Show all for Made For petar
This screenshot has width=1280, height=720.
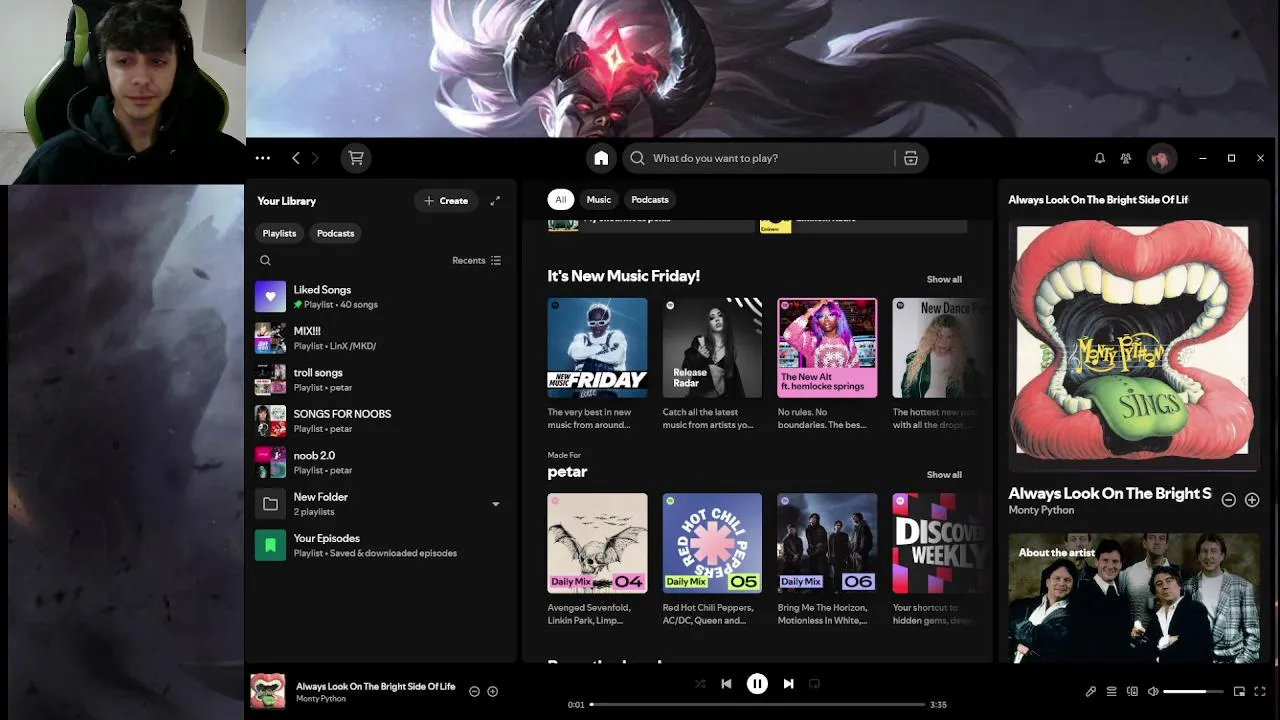click(x=944, y=475)
